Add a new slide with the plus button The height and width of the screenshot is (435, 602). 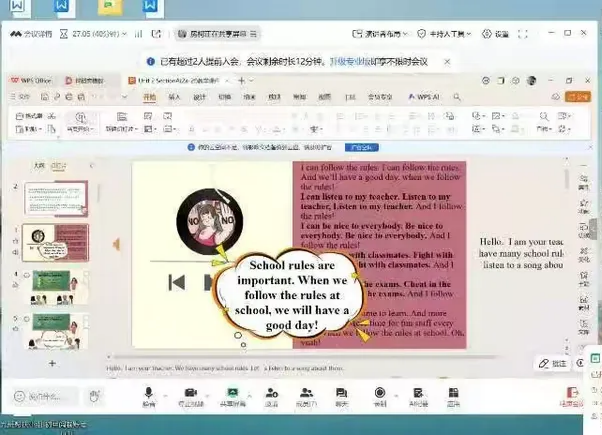pyautogui.click(x=53, y=363)
